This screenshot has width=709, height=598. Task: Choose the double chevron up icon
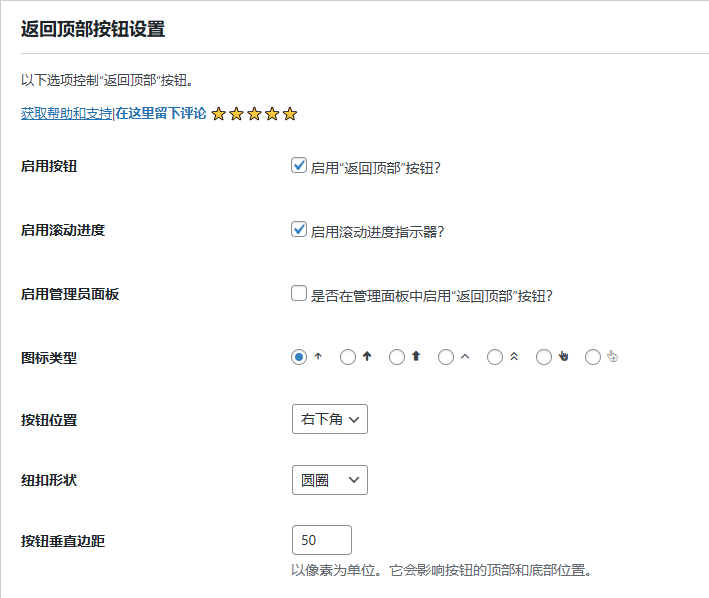[495, 357]
